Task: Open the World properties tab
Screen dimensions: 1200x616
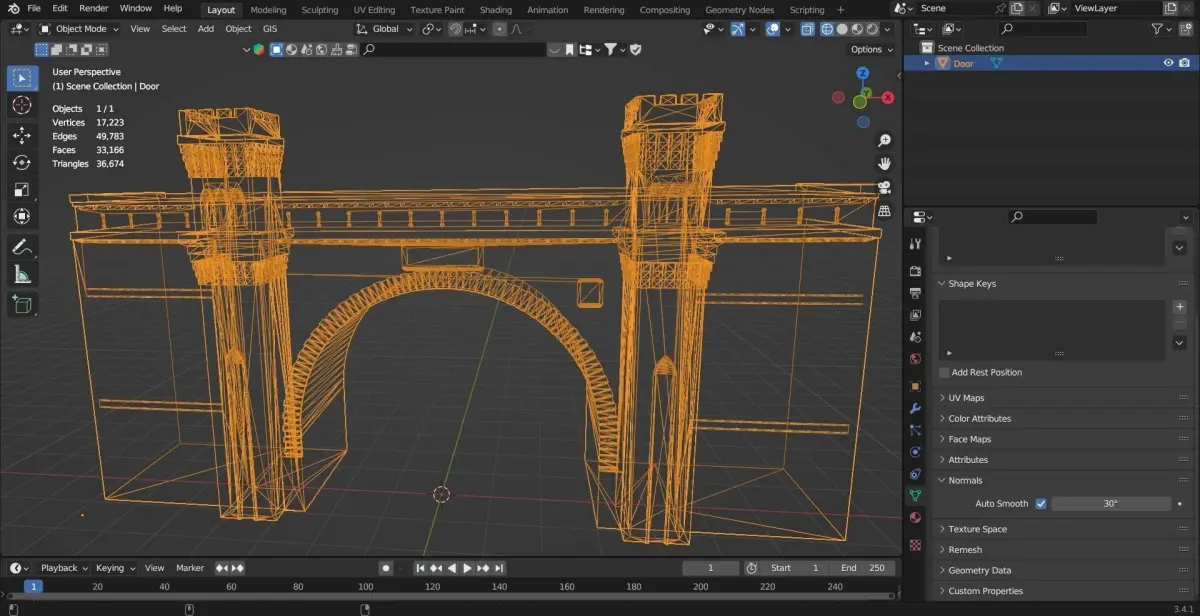Action: (x=915, y=359)
